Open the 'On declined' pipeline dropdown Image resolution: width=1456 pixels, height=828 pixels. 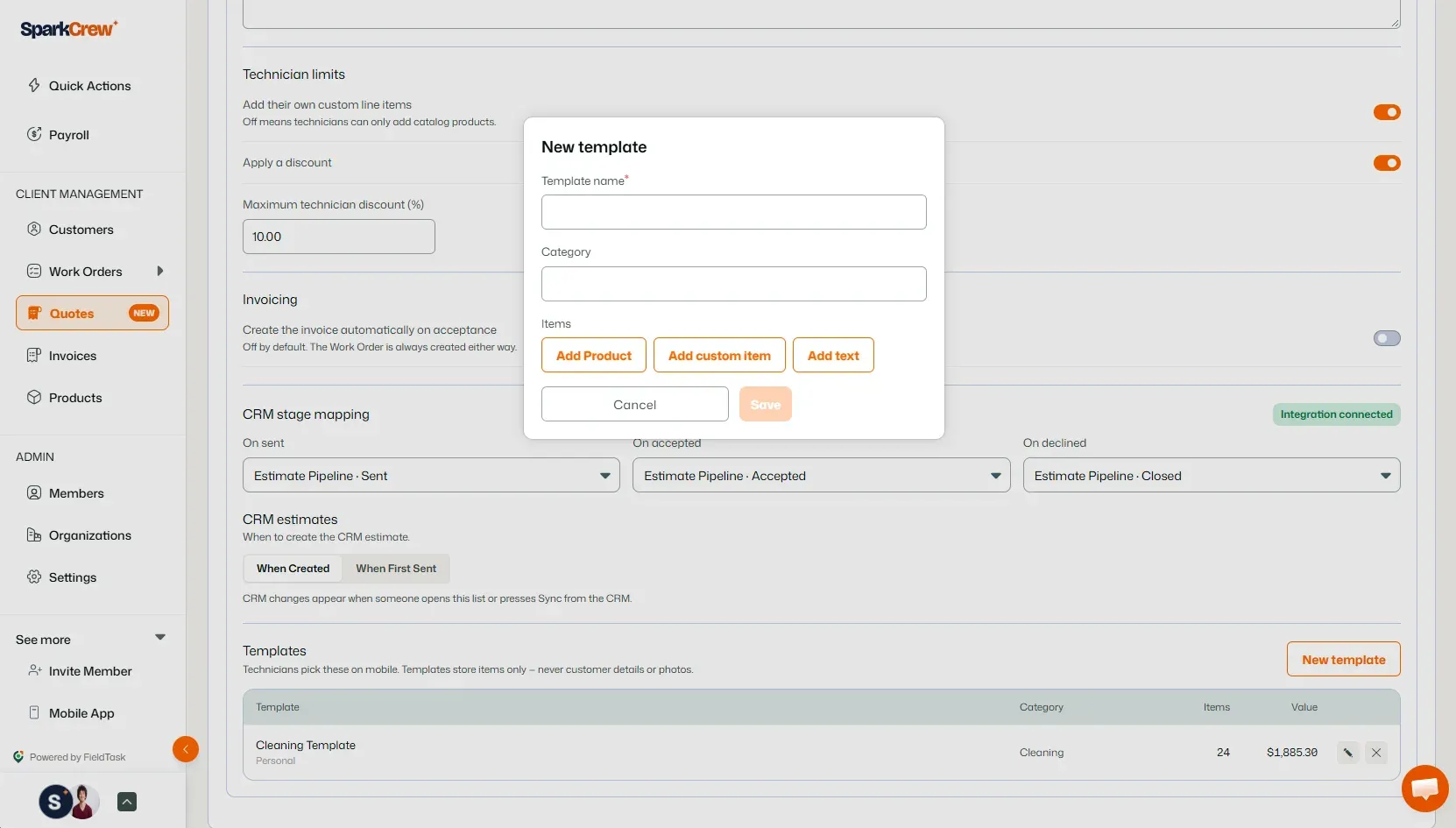click(1212, 476)
